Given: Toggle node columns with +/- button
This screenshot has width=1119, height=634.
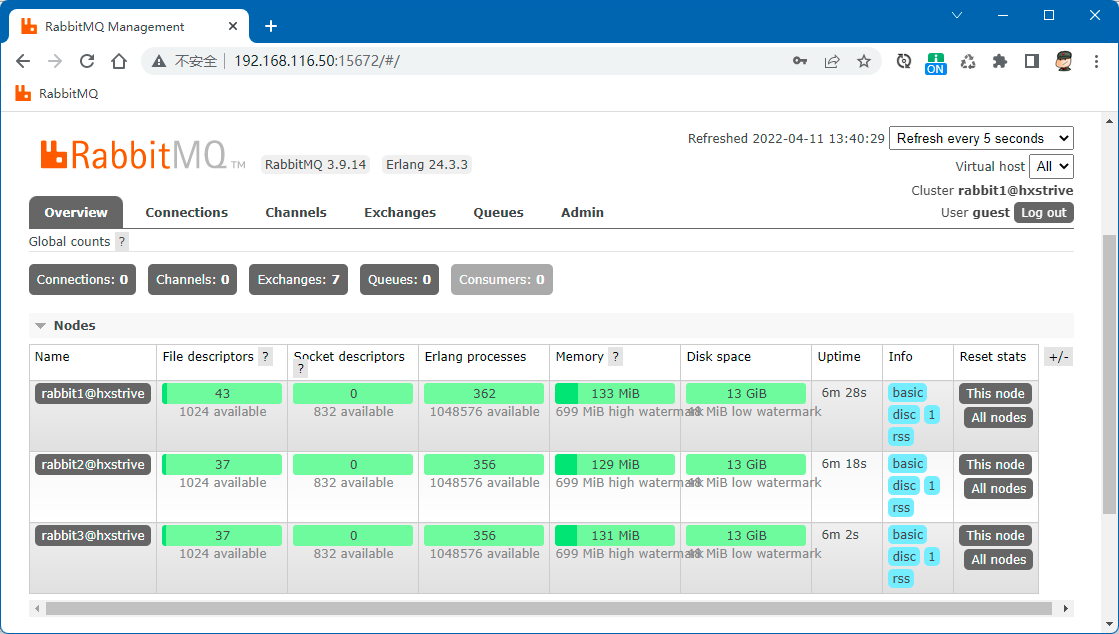Looking at the screenshot, I should point(1058,357).
